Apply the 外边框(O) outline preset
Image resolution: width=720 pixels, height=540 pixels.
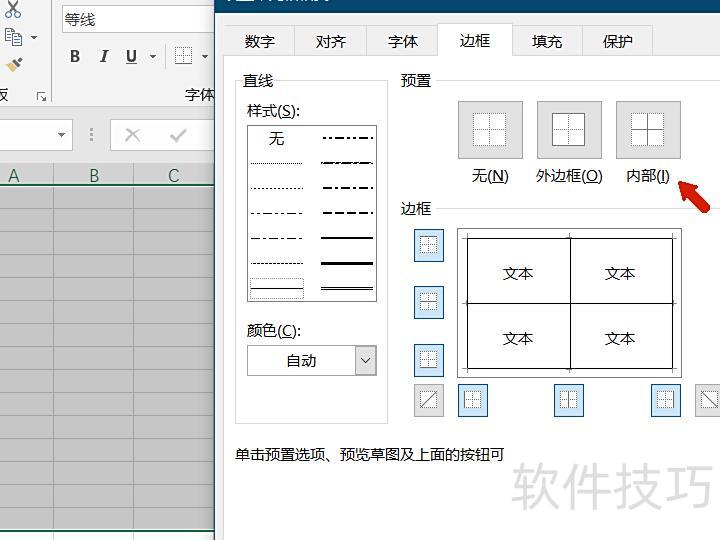tap(569, 130)
